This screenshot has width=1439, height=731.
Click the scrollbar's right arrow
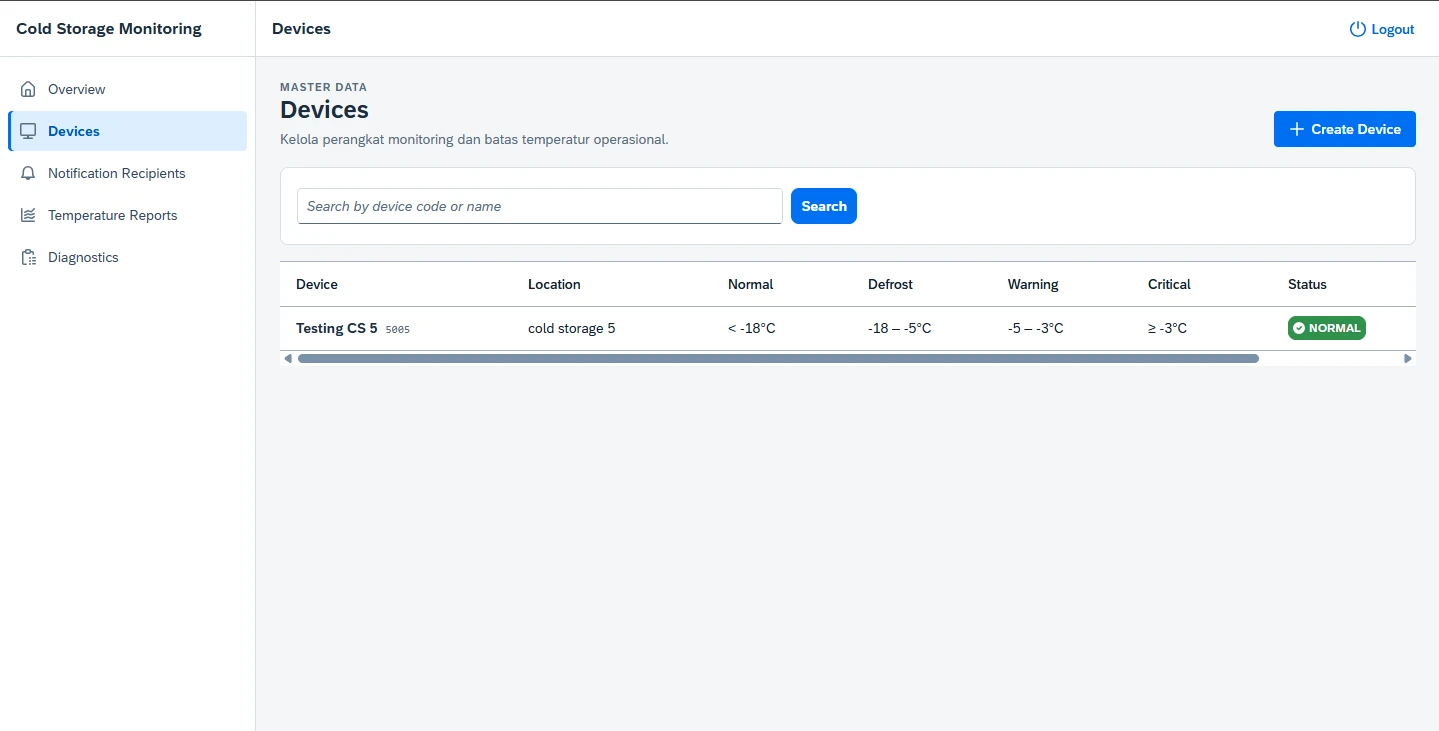[1408, 358]
